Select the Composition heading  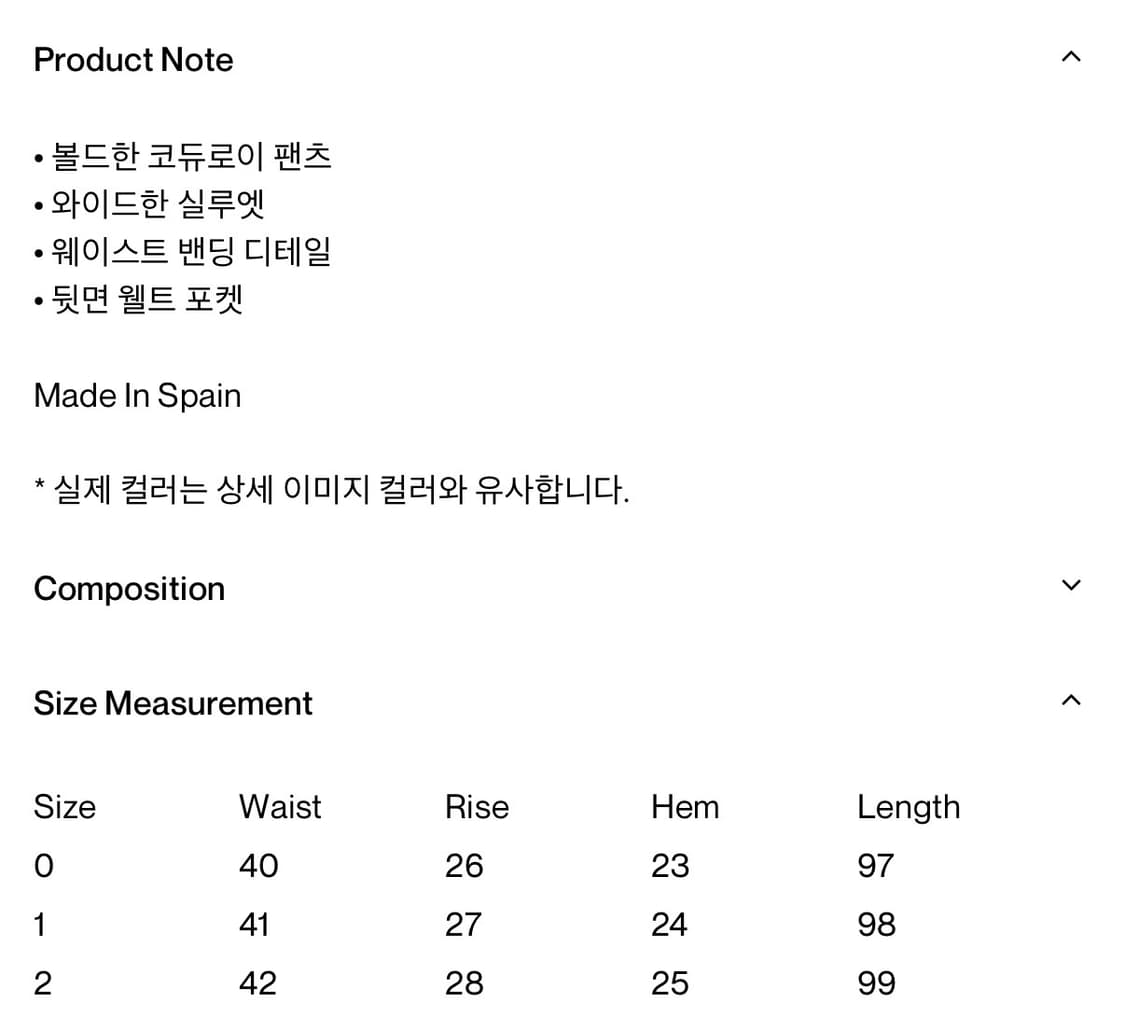(129, 589)
